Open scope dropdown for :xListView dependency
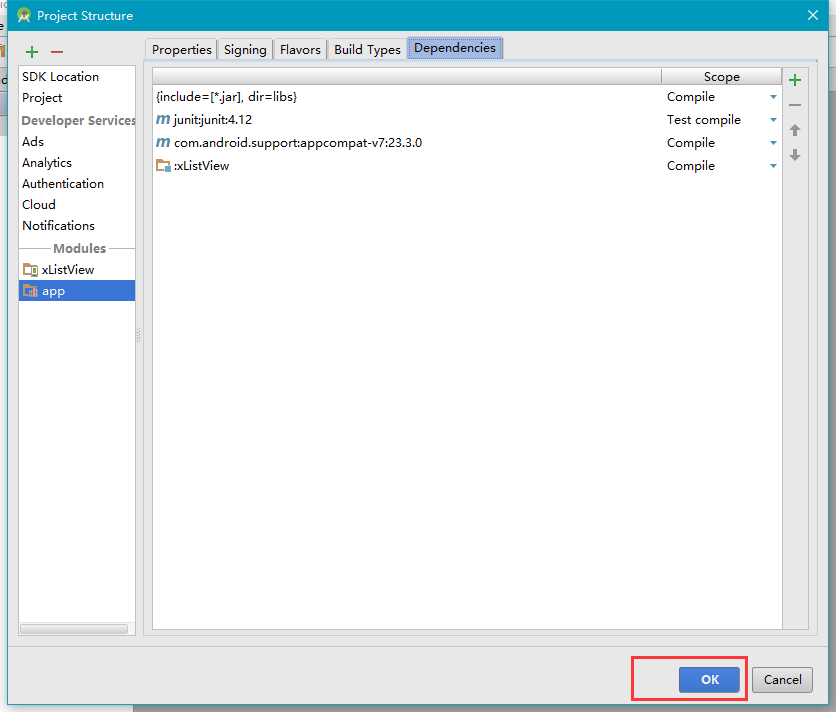The width and height of the screenshot is (836, 712). click(773, 166)
